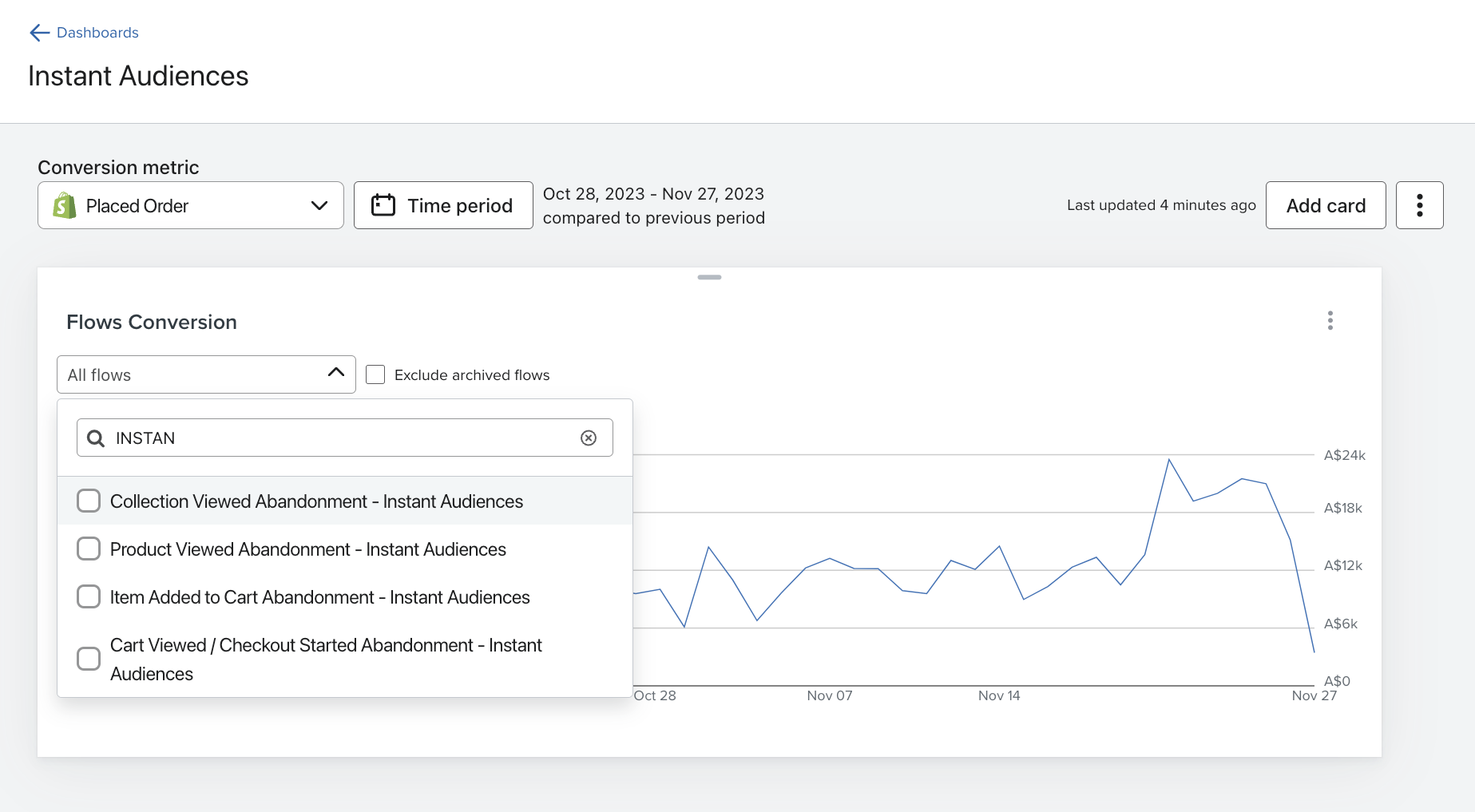Click the Add card button
This screenshot has height=812, width=1475.
pyautogui.click(x=1326, y=205)
